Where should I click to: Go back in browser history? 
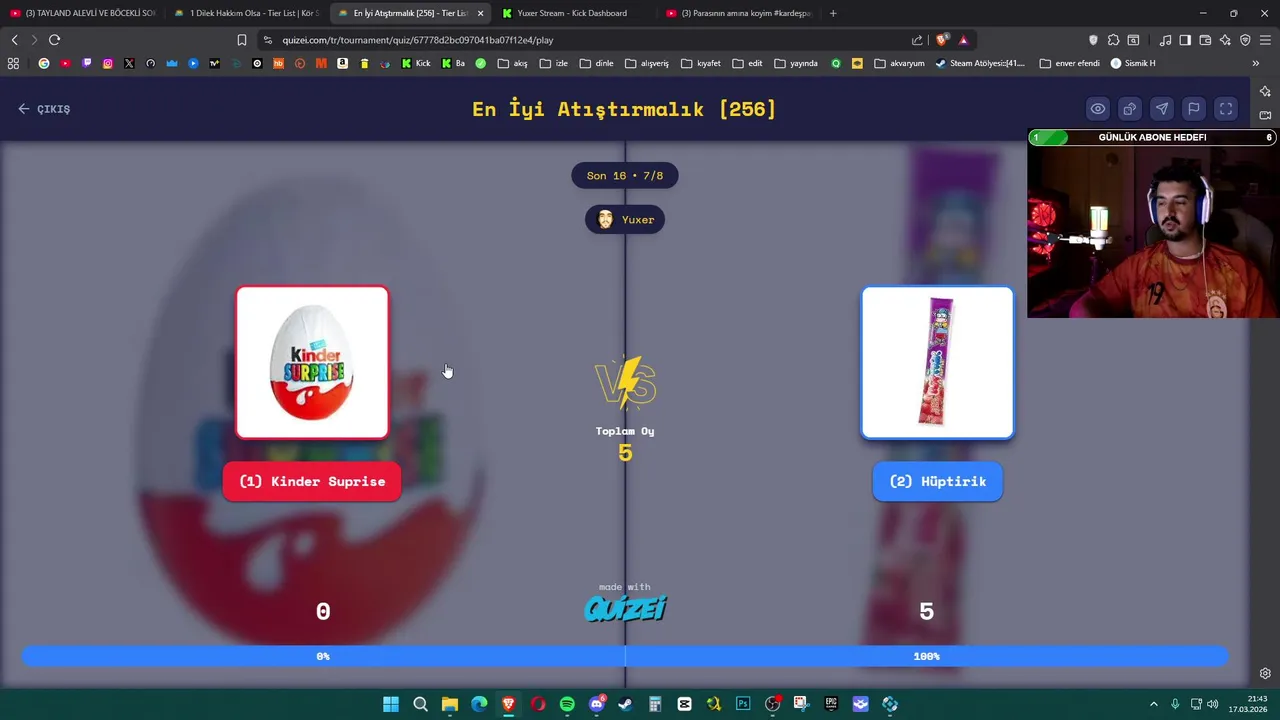14,40
